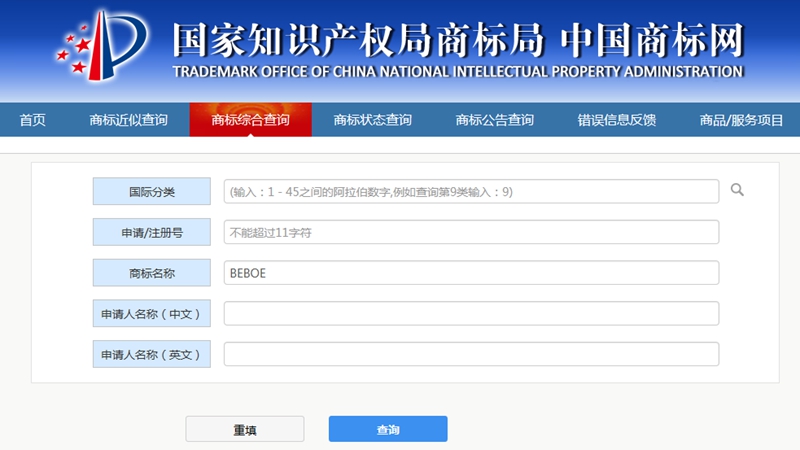Click the 申请人名称（英文）label
Viewport: 800px width, 450px height.
[x=152, y=354]
